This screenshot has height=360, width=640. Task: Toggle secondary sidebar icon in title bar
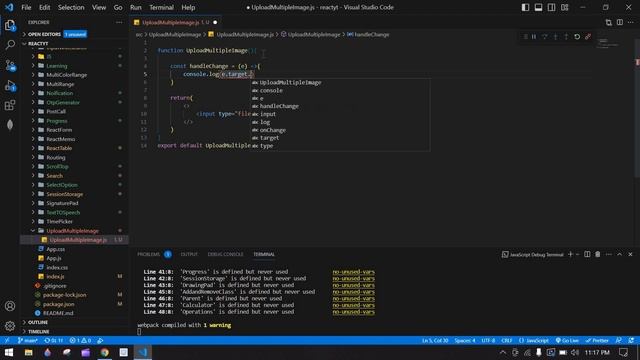click(551, 7)
